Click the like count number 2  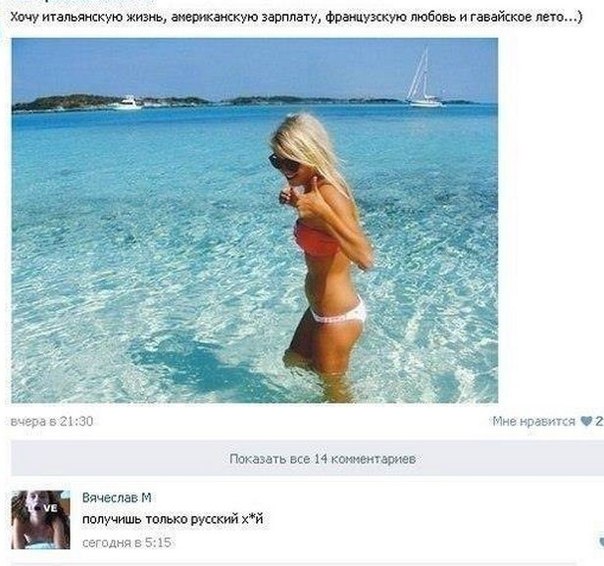(x=599, y=421)
